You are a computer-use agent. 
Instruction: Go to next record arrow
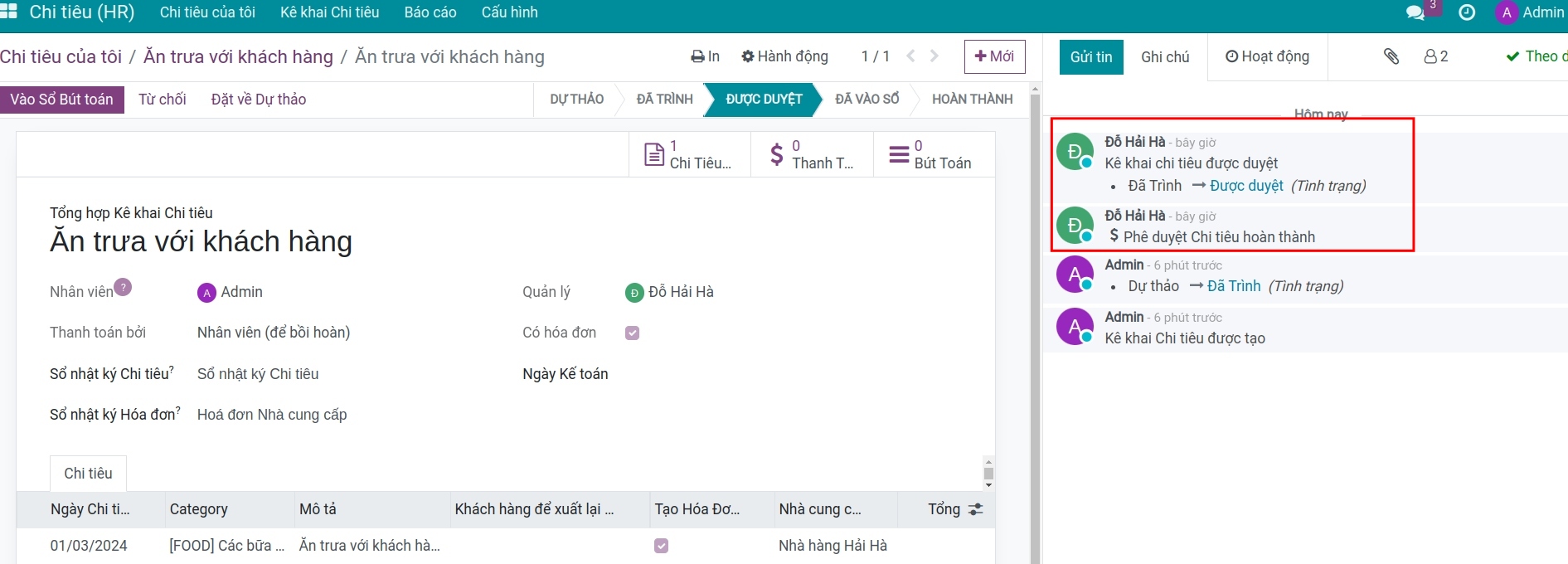pos(934,56)
